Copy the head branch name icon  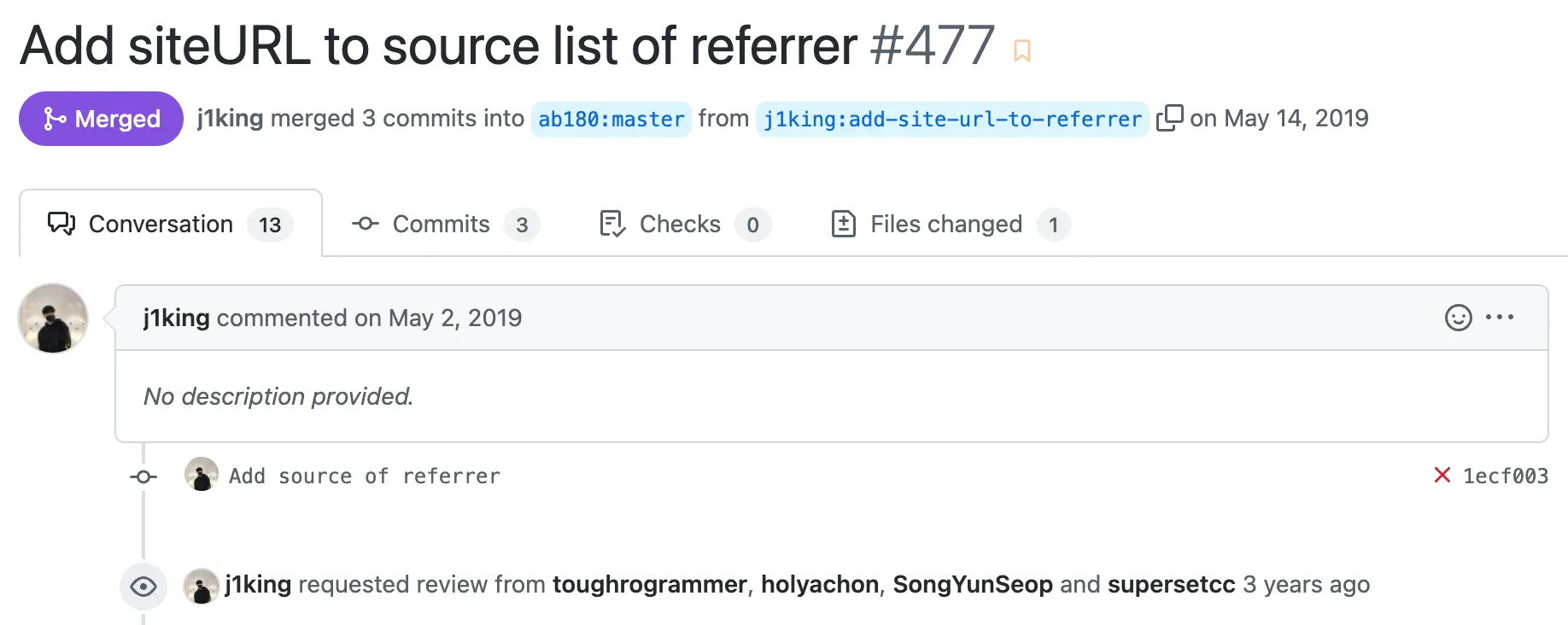(1169, 118)
